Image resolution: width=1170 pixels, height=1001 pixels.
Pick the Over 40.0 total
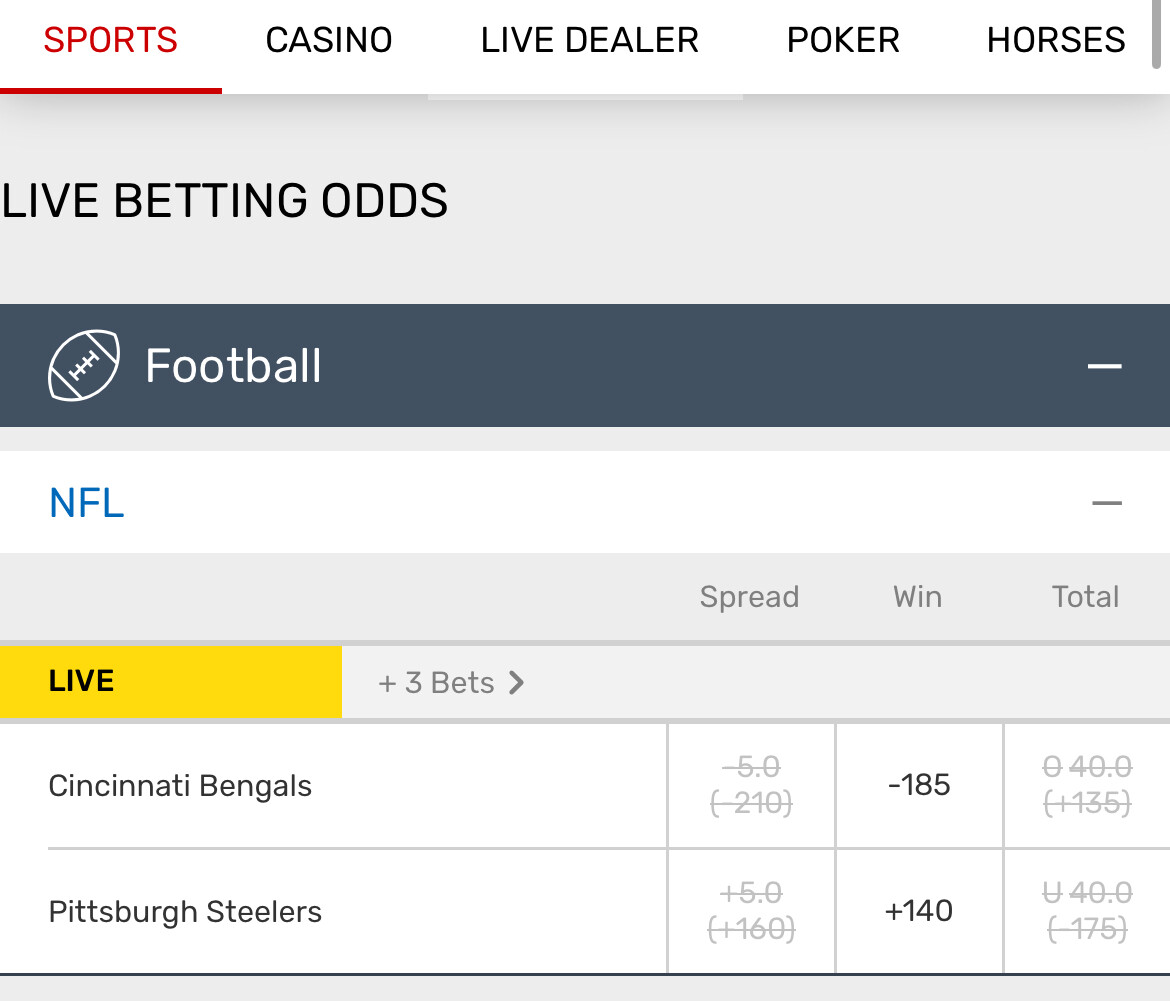coord(1087,785)
